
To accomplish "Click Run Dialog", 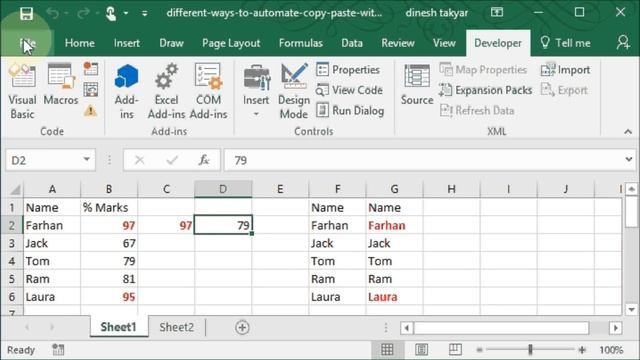I will click(350, 110).
